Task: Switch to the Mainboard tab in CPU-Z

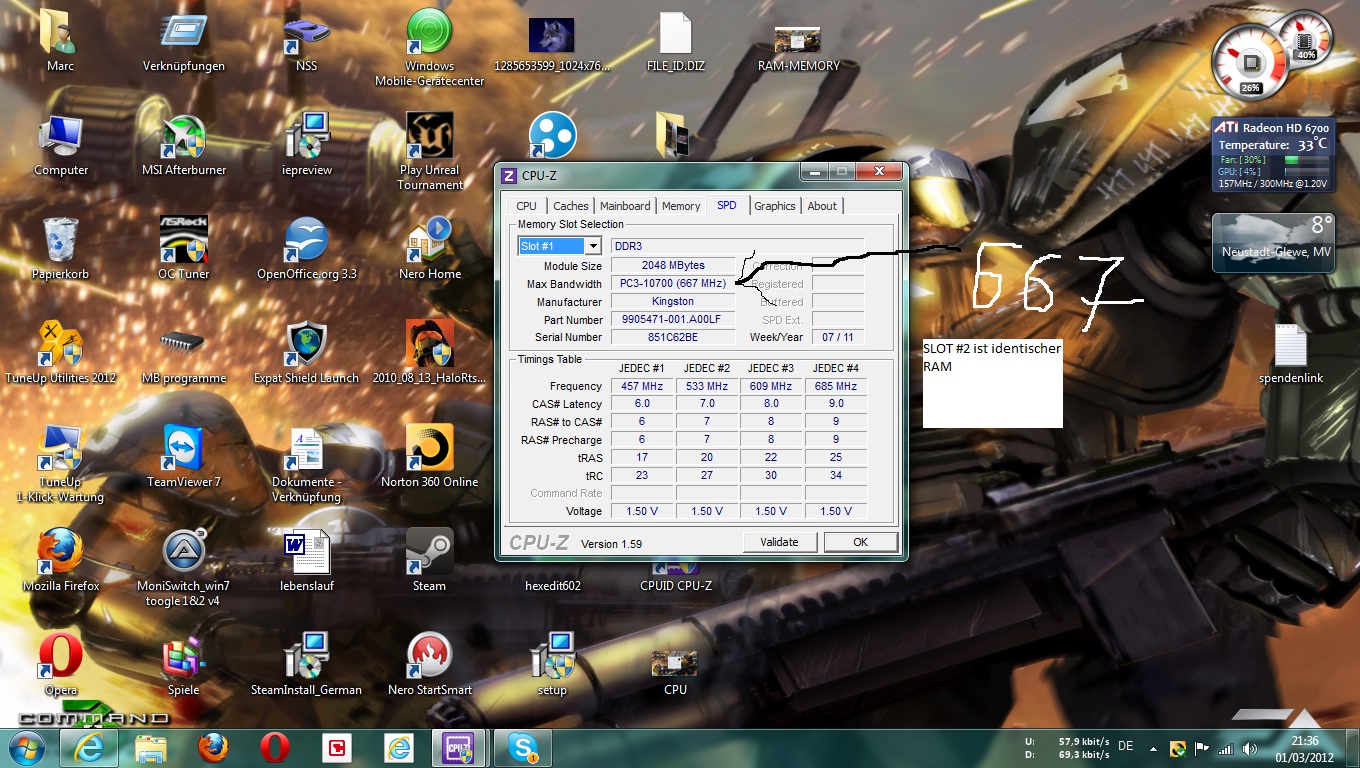Action: 625,206
